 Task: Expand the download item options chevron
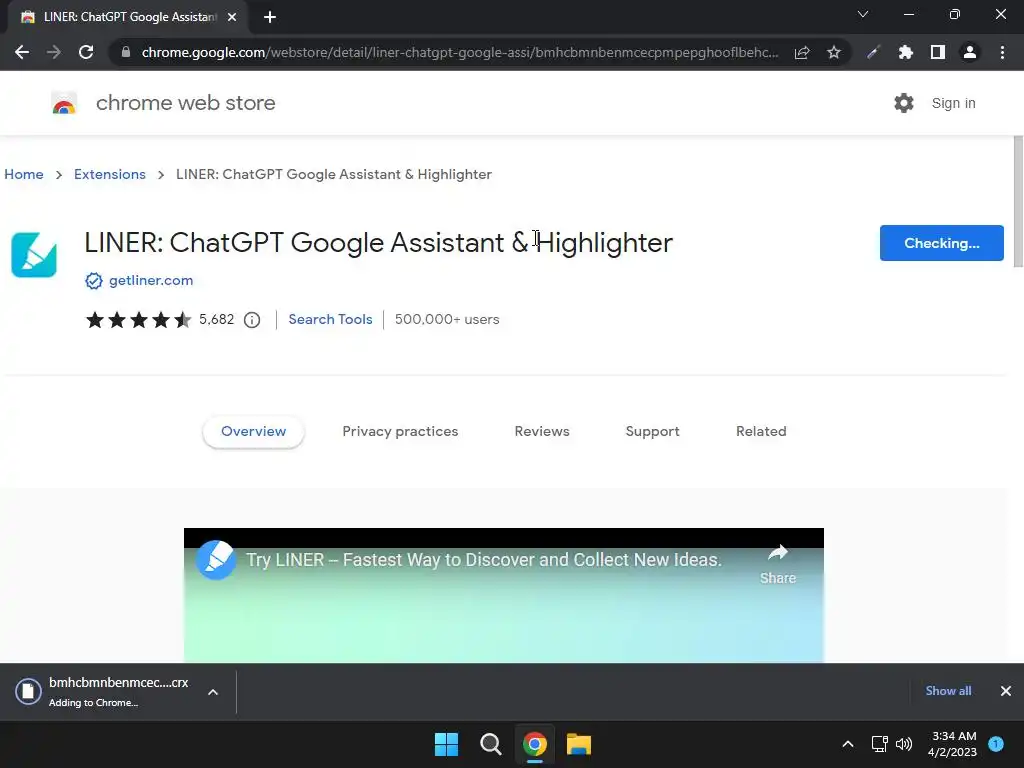tap(213, 692)
